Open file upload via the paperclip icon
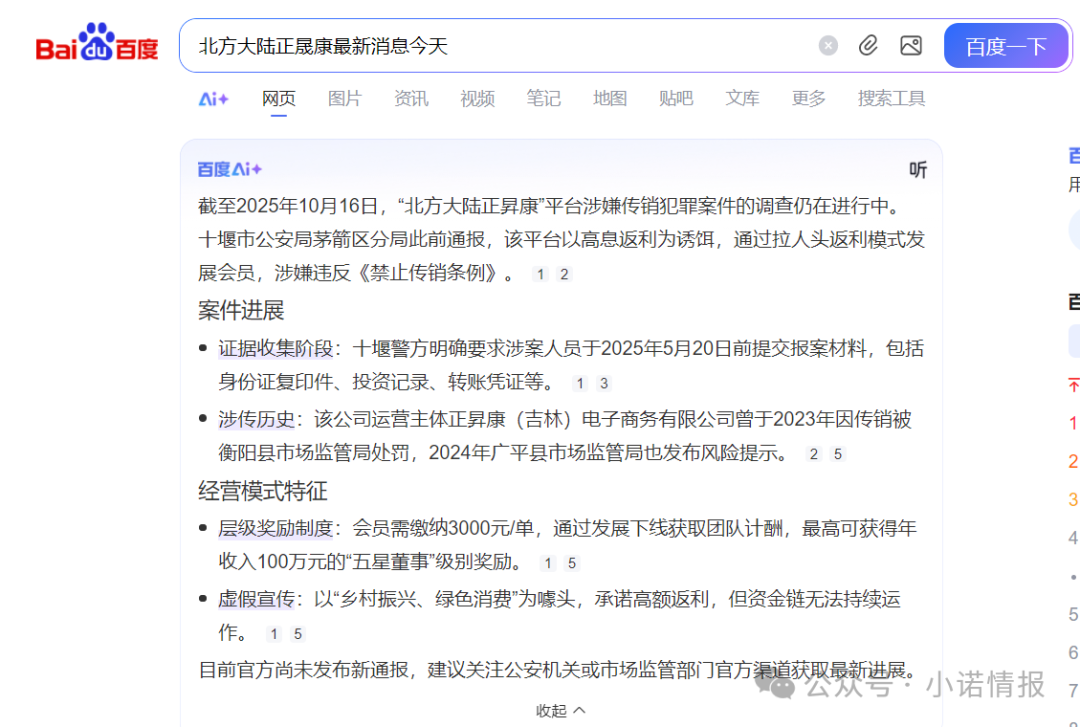1080x727 pixels. (x=867, y=45)
